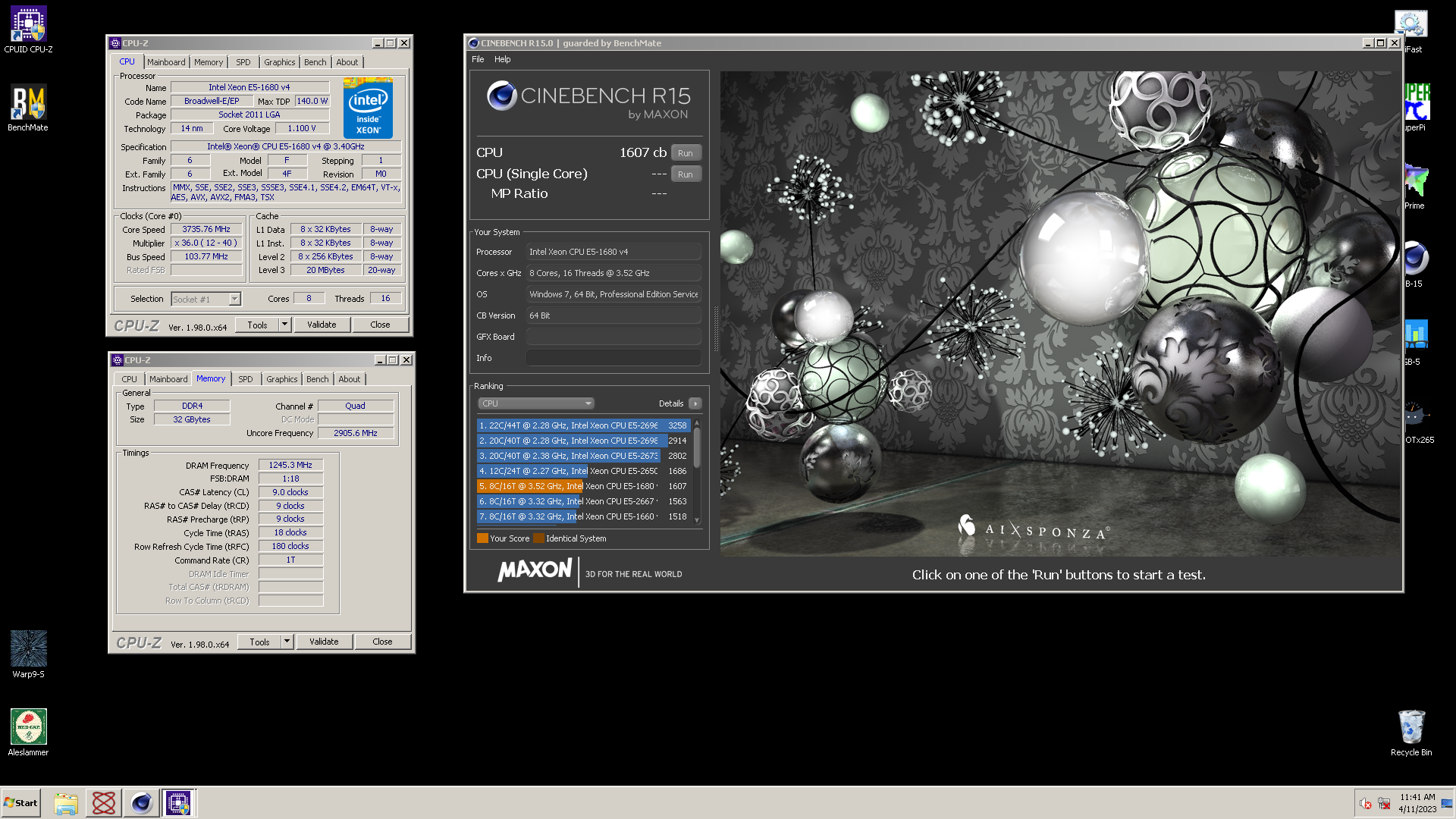
Task: Switch to CPU tab in lower CPU-Z
Action: [130, 379]
